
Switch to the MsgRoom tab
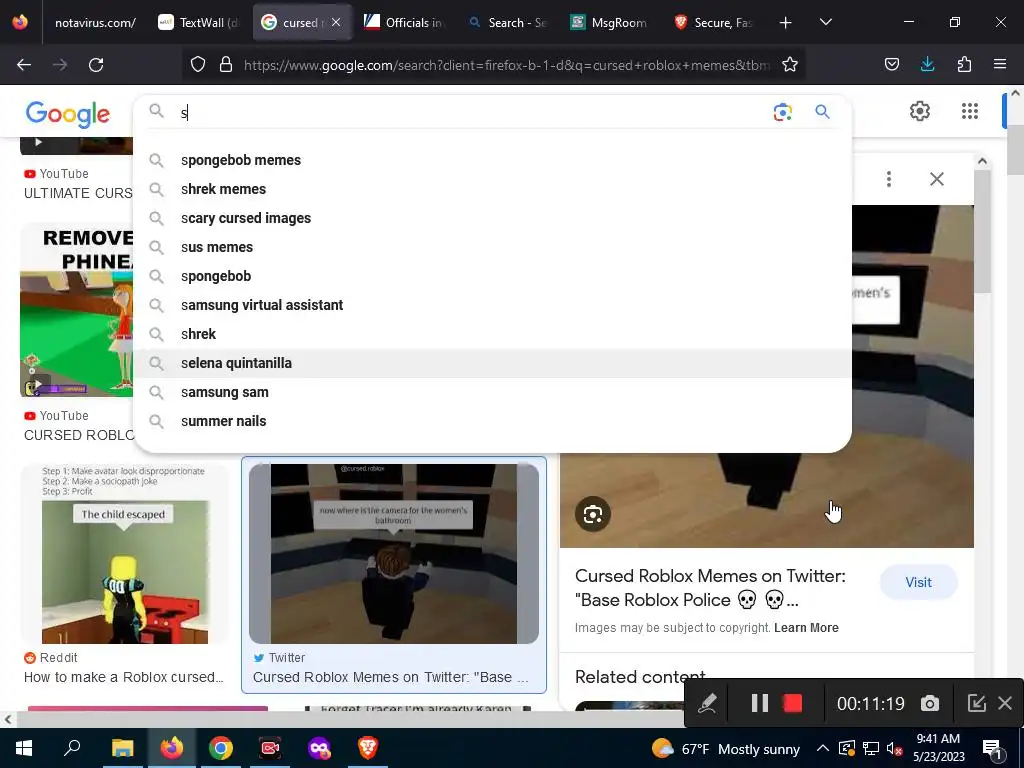click(610, 23)
